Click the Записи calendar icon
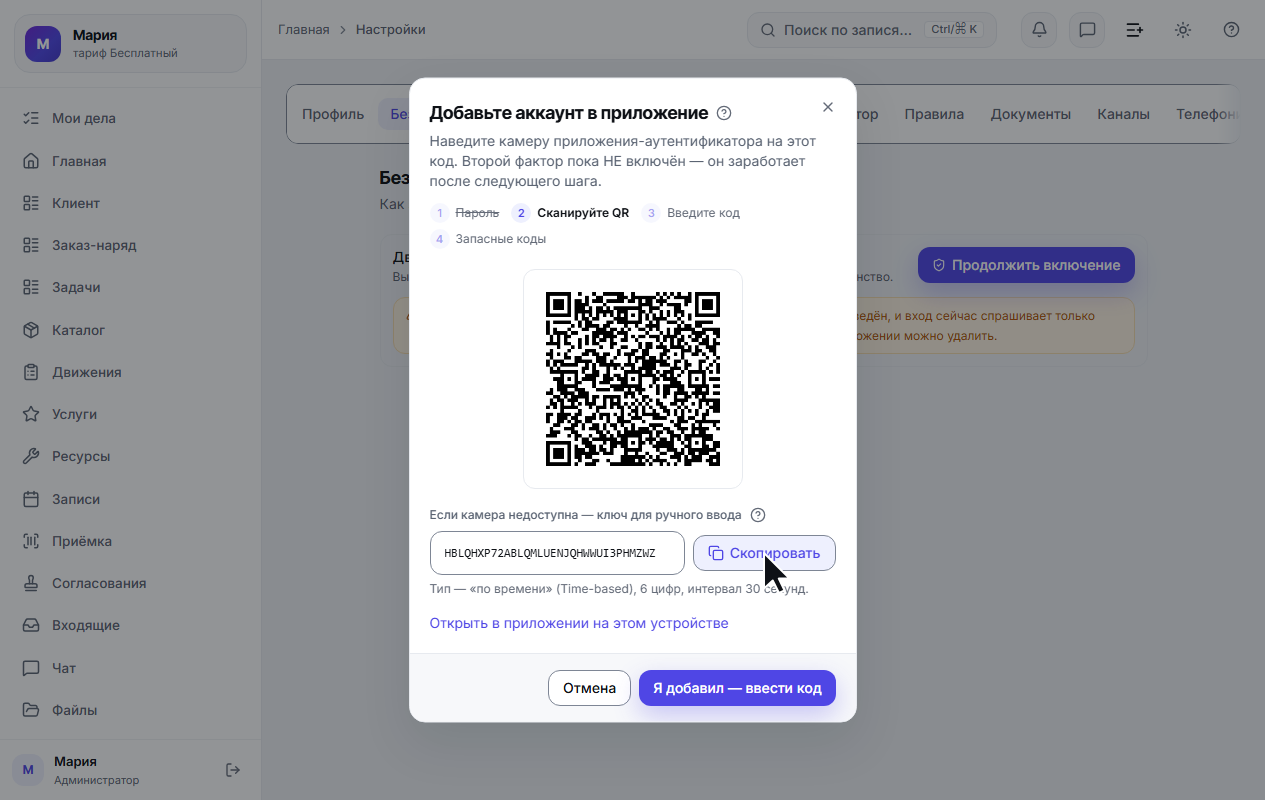Viewport: 1280px width, 800px height. point(31,499)
